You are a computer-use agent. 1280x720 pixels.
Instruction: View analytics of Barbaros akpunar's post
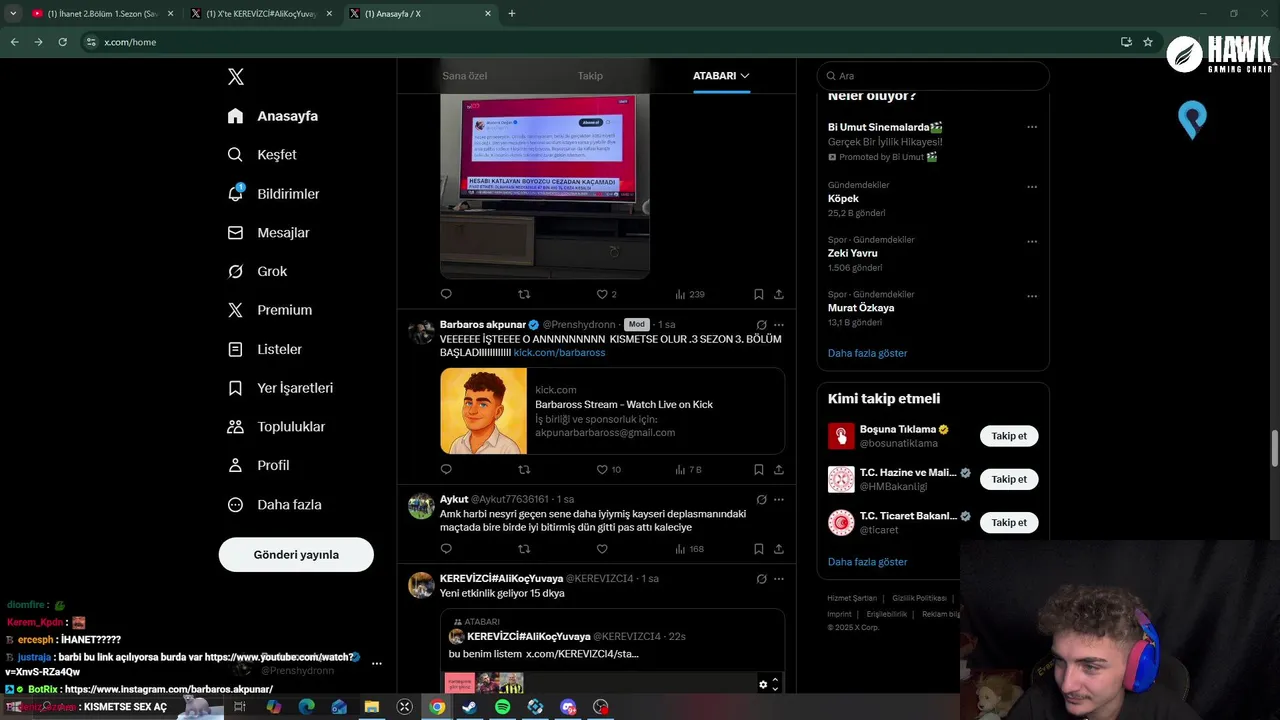click(x=689, y=469)
